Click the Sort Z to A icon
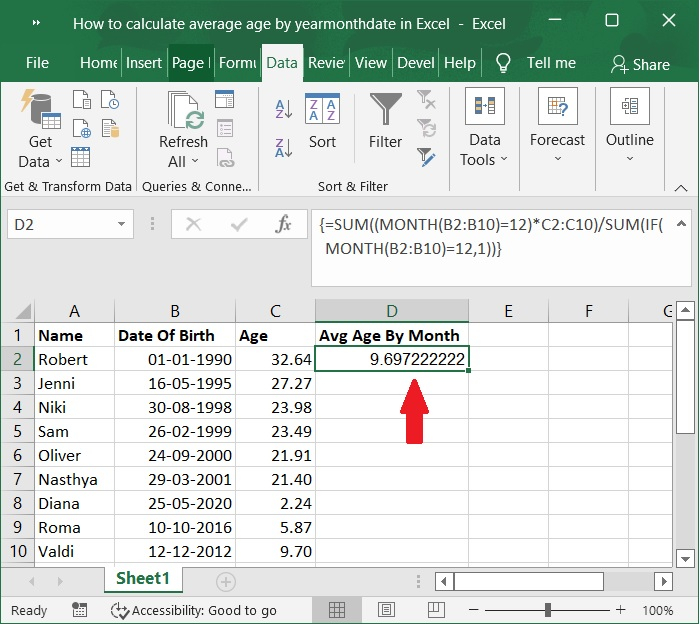700x624 pixels. pos(283,146)
